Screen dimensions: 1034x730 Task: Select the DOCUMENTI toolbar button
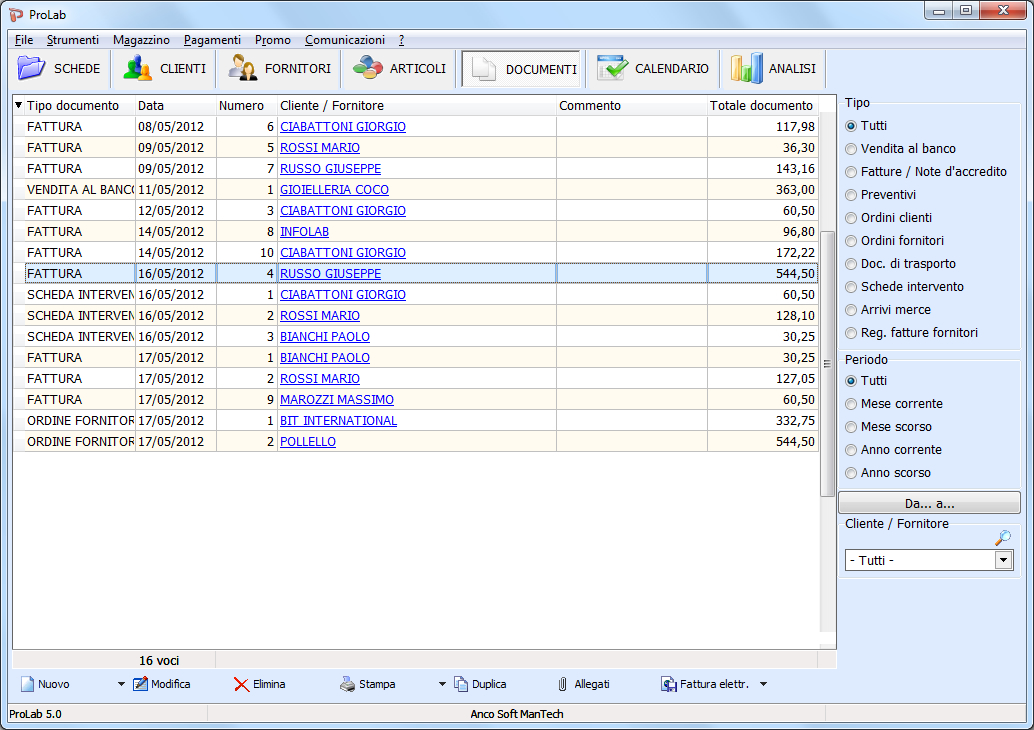point(521,69)
